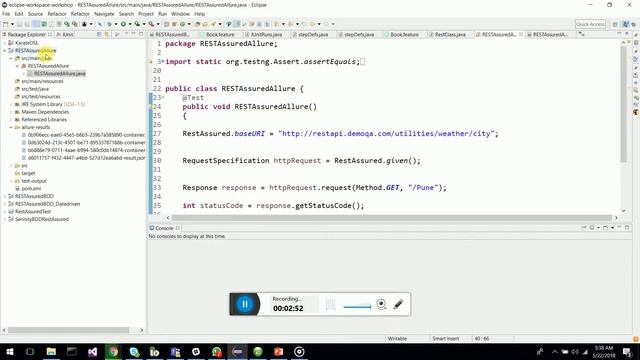
Task: Click the webcam icon in recorder bar
Action: pyautogui.click(x=381, y=304)
